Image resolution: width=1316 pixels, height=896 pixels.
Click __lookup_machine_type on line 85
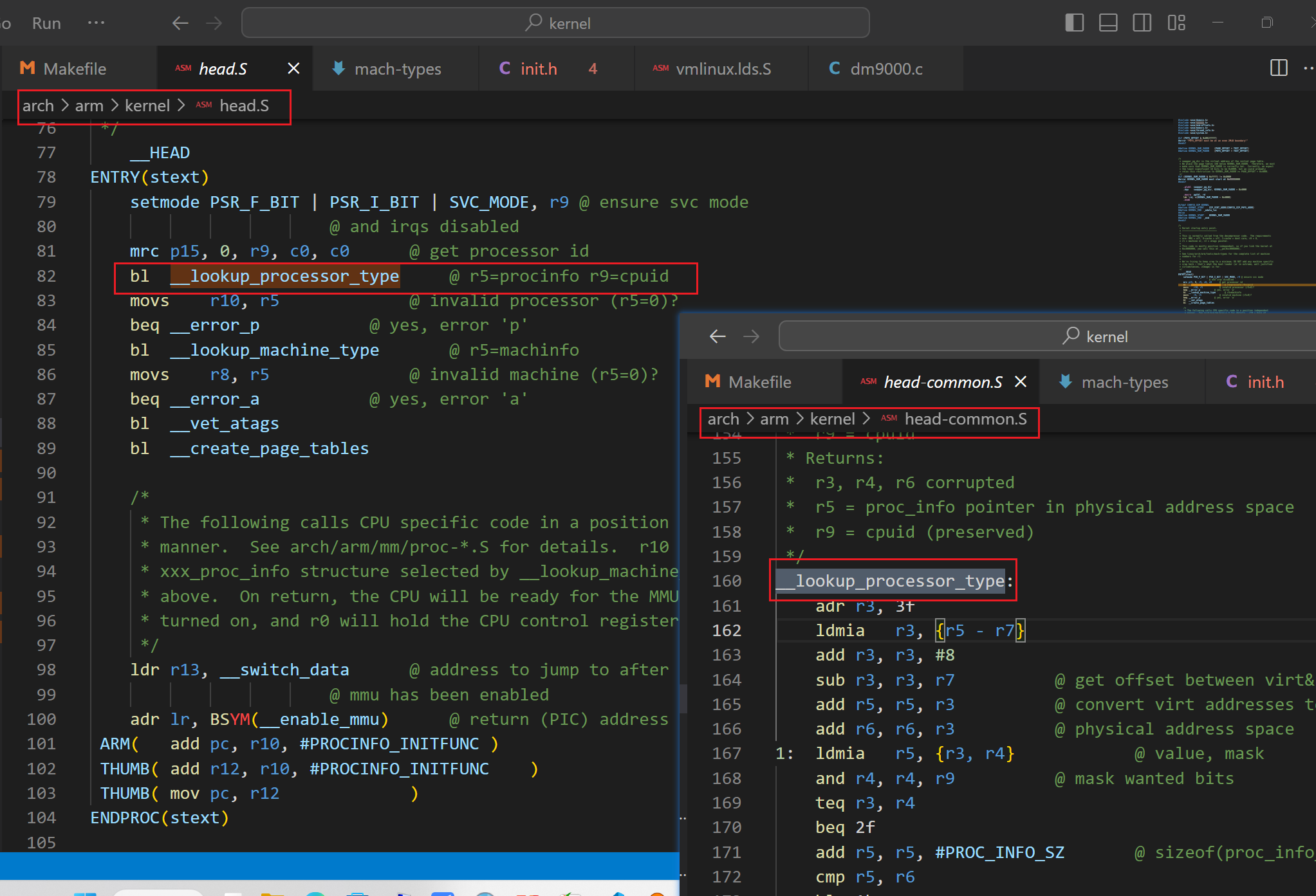pos(275,350)
